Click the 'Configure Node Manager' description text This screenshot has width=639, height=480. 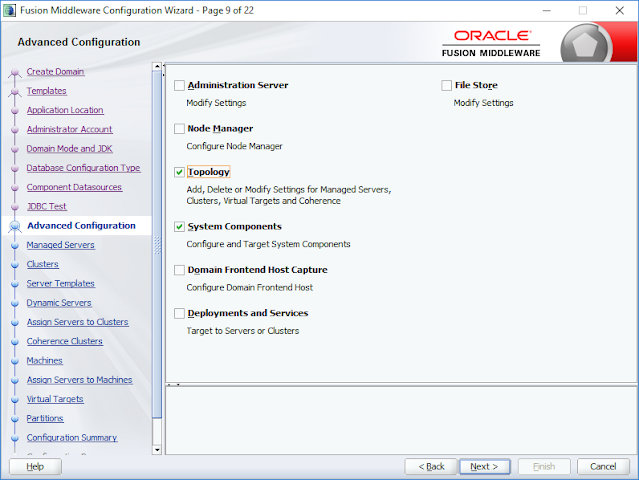click(x=234, y=146)
